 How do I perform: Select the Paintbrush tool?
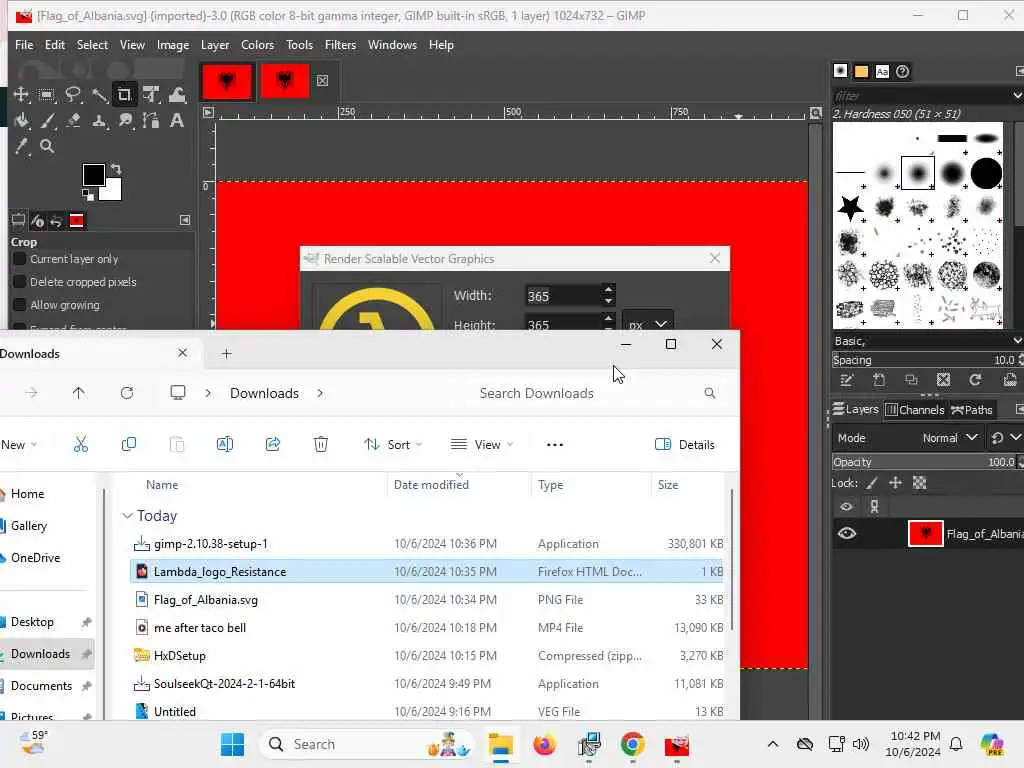(x=46, y=121)
